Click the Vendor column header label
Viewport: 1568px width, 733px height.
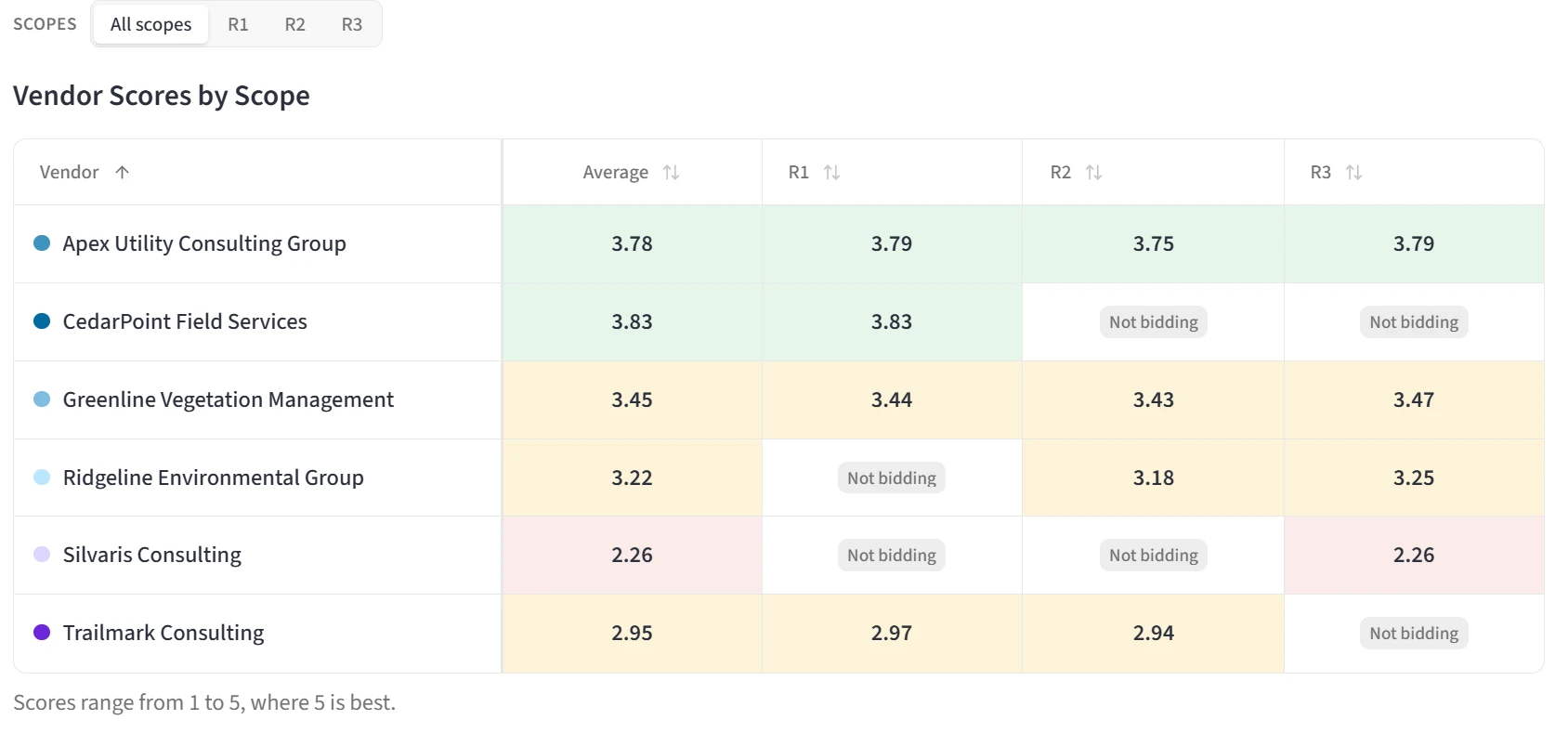69,172
